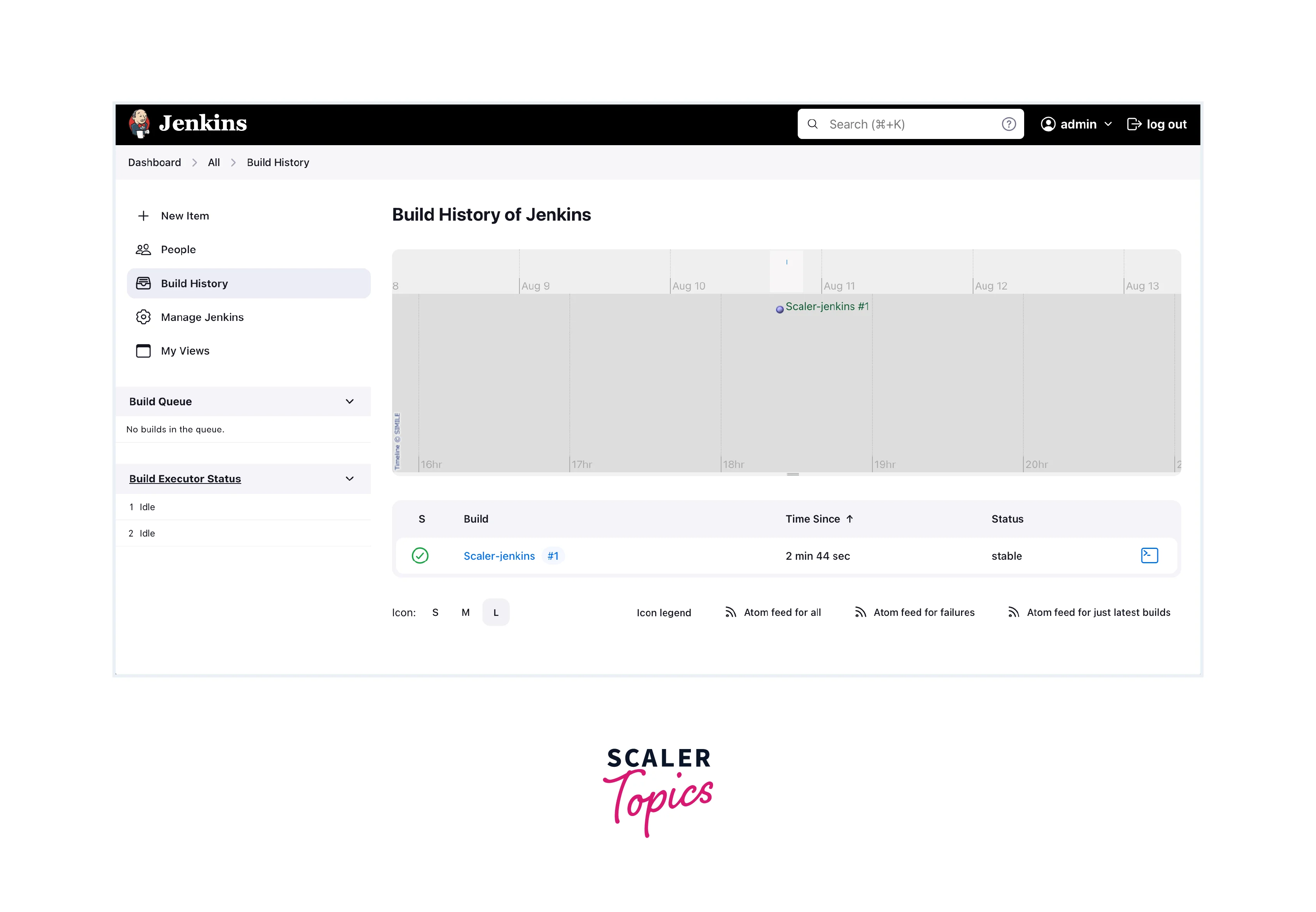Go to Dashboard breadcrumb
Image resolution: width=1316 pixels, height=912 pixels.
[154, 162]
